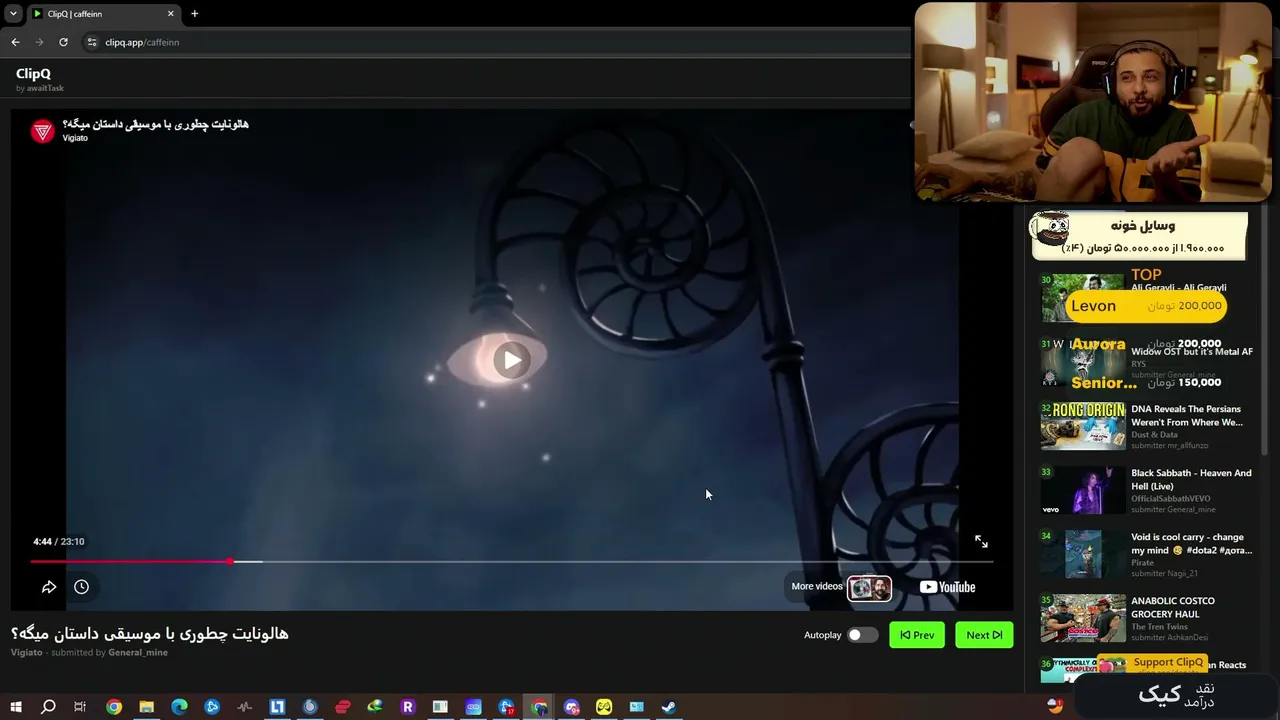The width and height of the screenshot is (1280, 720).
Task: Click the More videos thumbnail
Action: tap(869, 587)
